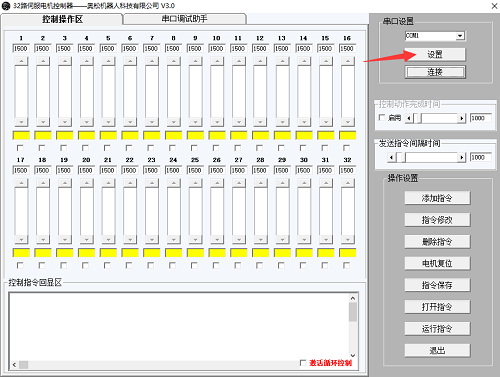Click right arrow of 控制动作完成时间 slider
500x377 pixels.
click(x=461, y=118)
